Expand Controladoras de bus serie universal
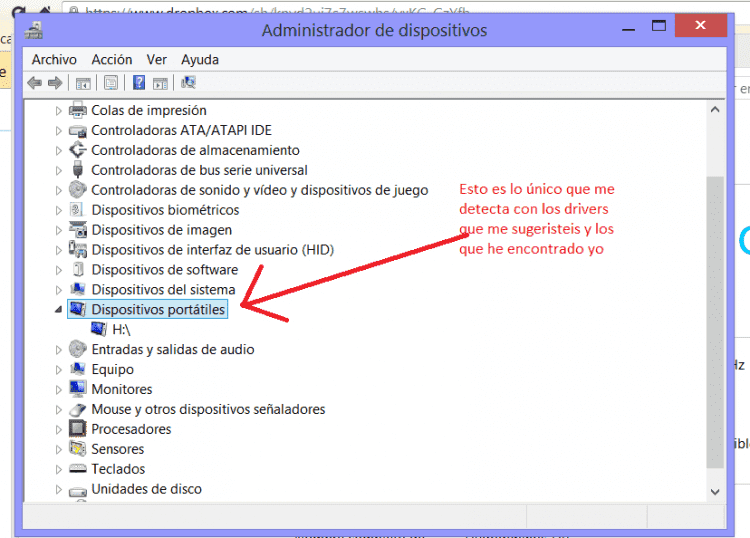Viewport: 750px width, 538px height. point(58,171)
